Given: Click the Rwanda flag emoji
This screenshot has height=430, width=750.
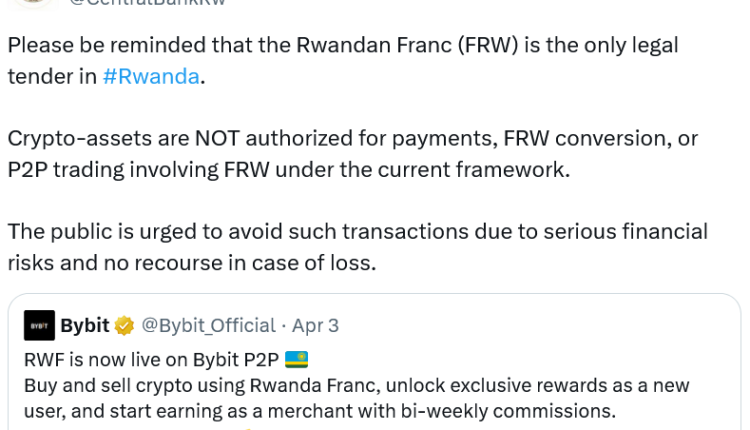Looking at the screenshot, I should tap(296, 359).
